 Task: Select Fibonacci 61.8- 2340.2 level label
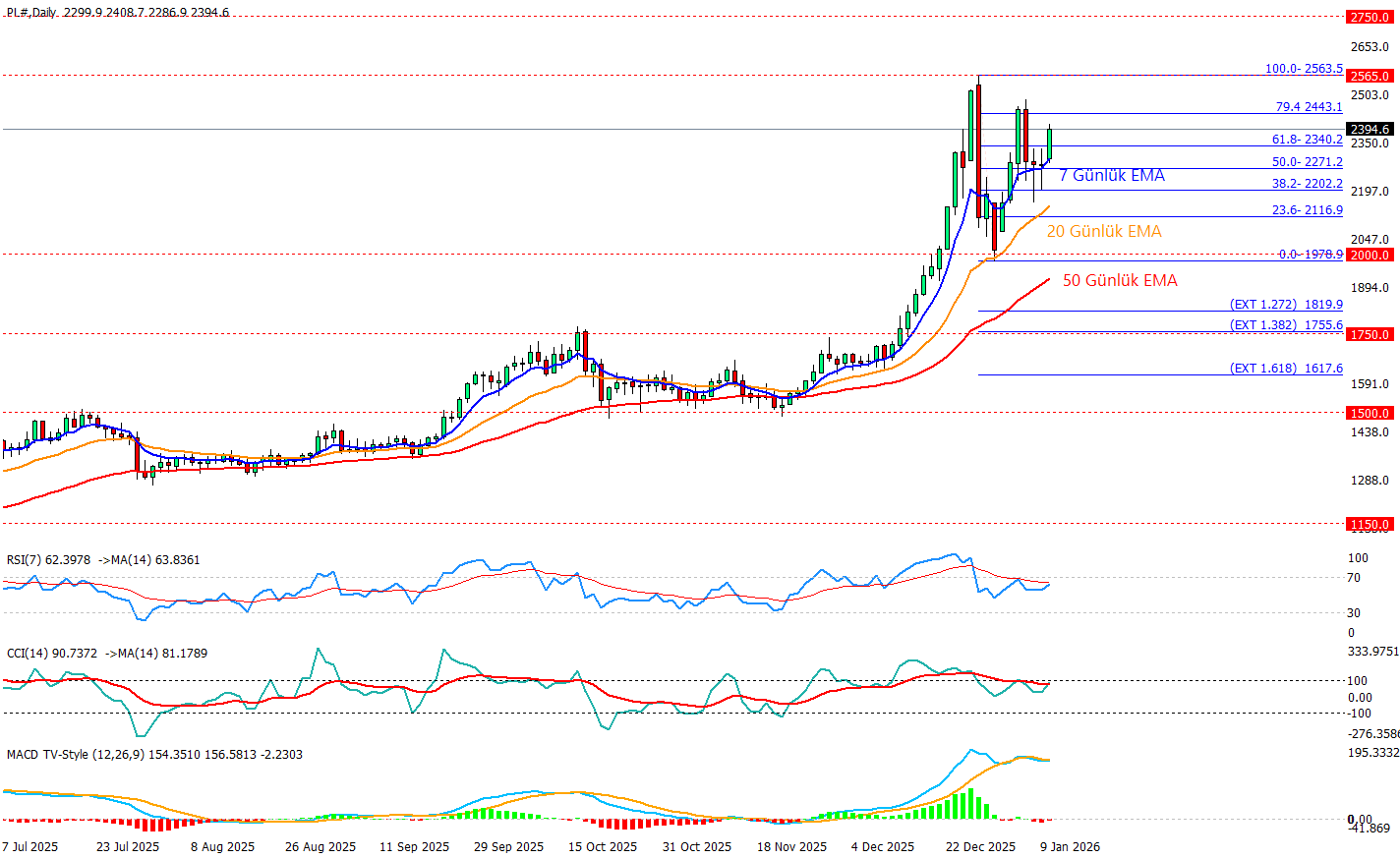(x=1307, y=140)
